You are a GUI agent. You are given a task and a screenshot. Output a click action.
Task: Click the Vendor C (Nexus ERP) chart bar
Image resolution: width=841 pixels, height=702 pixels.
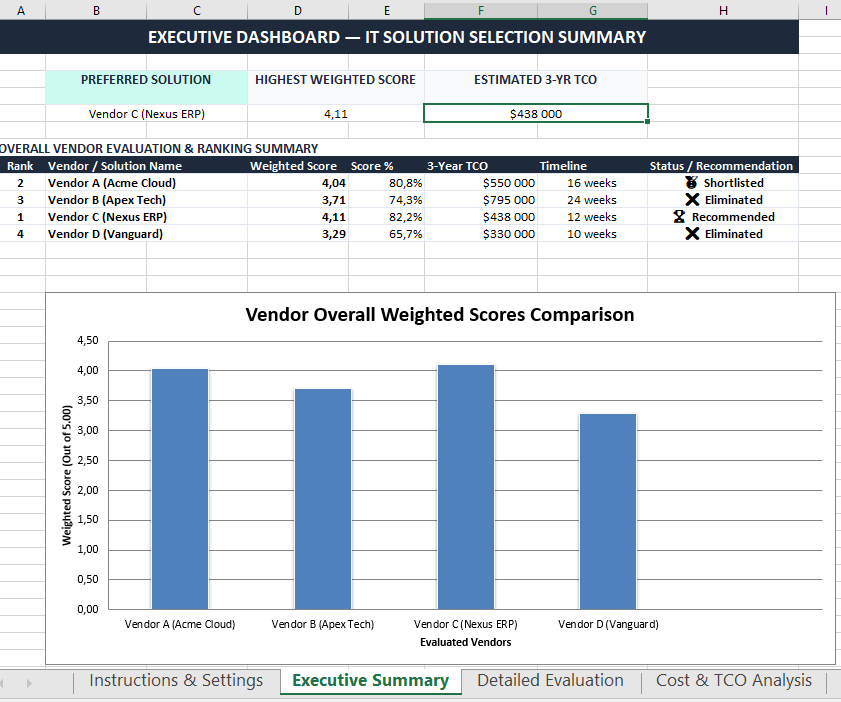pos(466,487)
